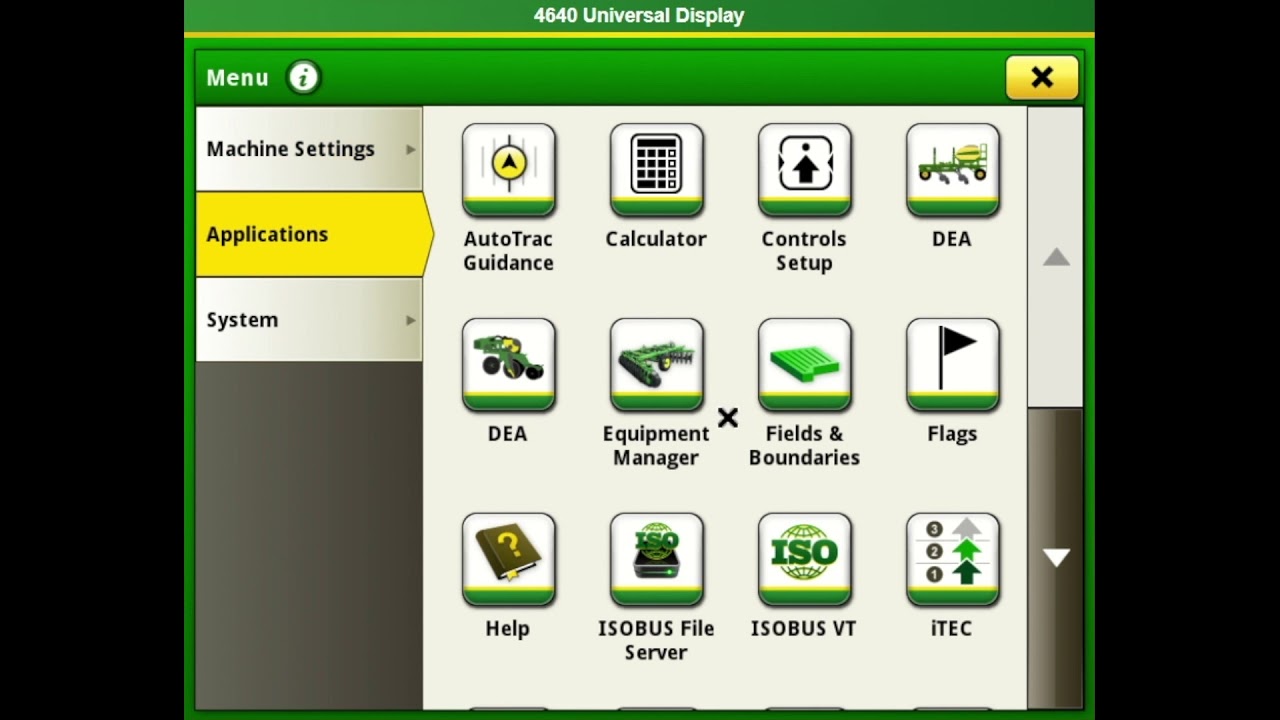The width and height of the screenshot is (1280, 720).
Task: Click the Menu info icon
Action: [303, 77]
